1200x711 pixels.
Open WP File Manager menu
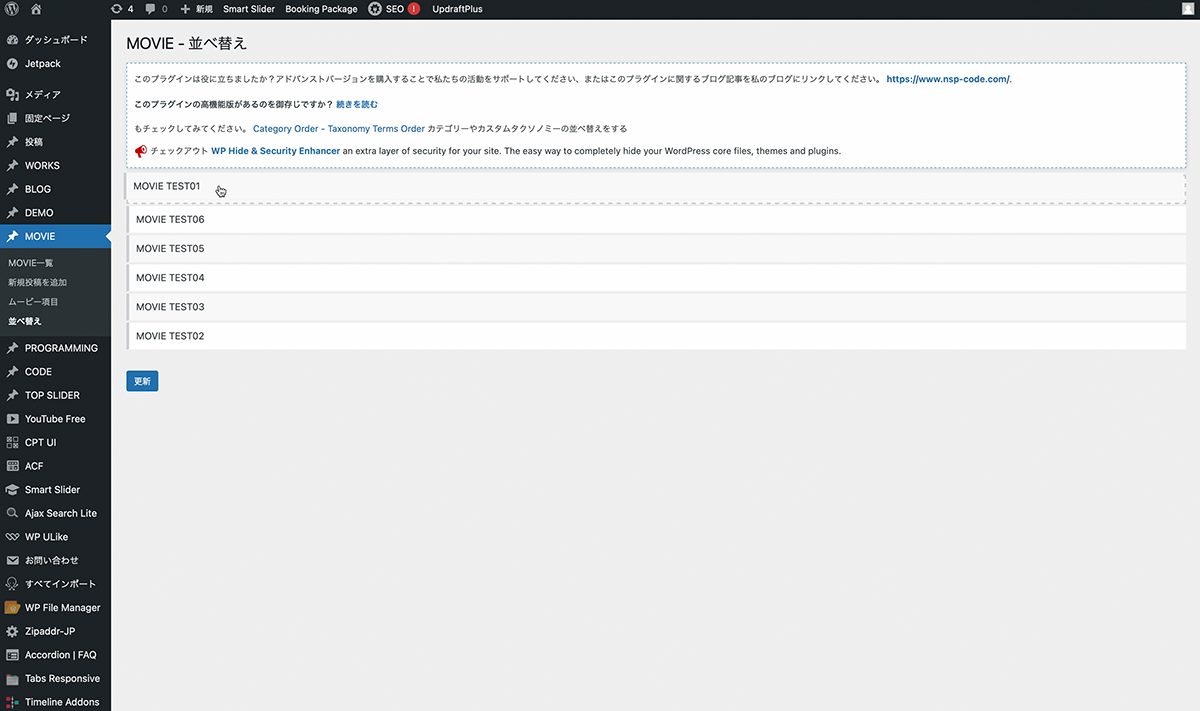click(x=62, y=608)
